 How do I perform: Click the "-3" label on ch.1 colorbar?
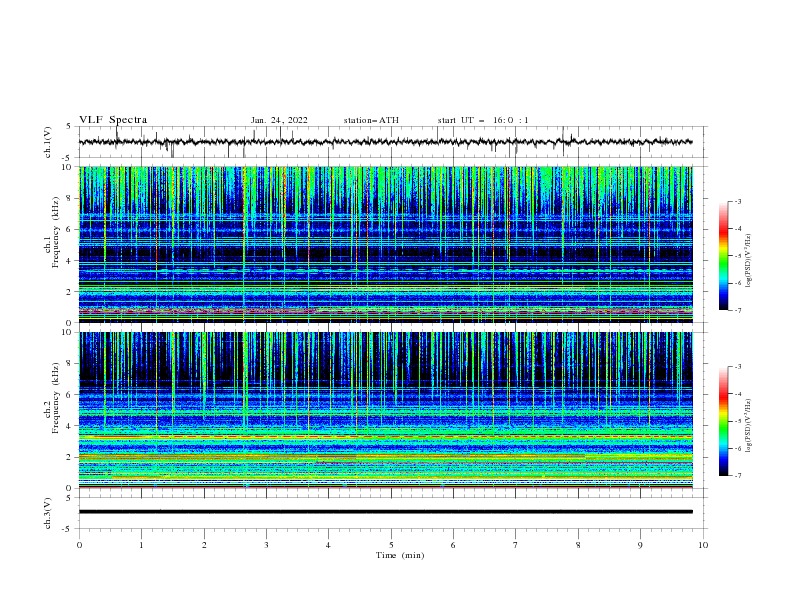coord(737,201)
